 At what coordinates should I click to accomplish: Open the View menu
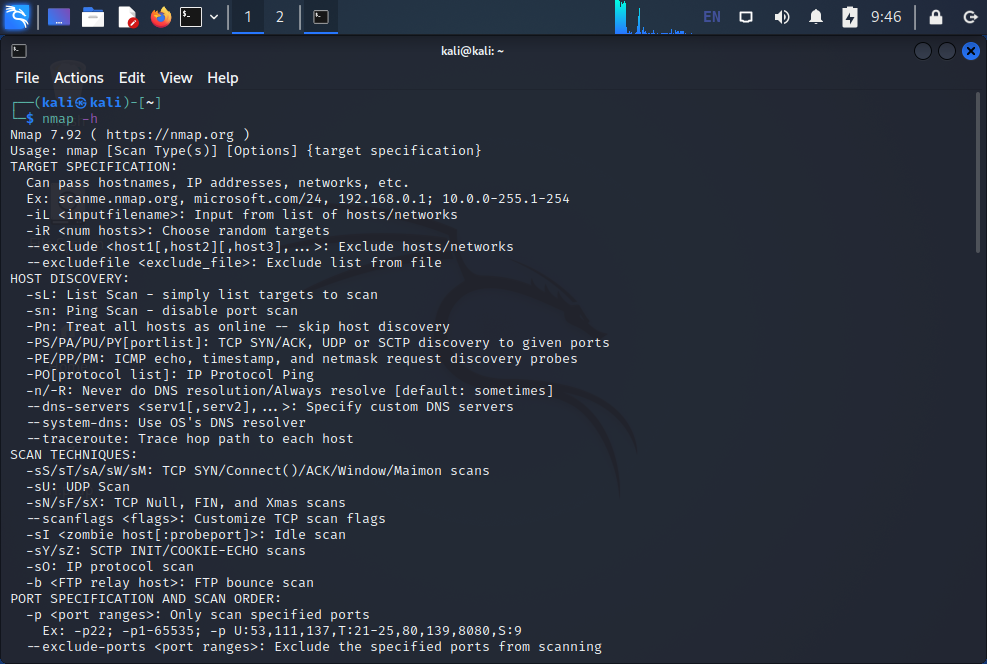[x=176, y=78]
